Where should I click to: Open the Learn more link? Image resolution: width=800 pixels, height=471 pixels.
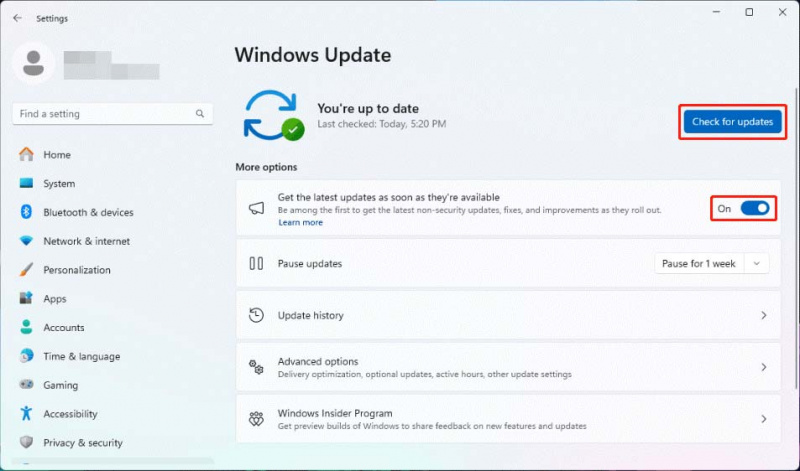point(300,222)
